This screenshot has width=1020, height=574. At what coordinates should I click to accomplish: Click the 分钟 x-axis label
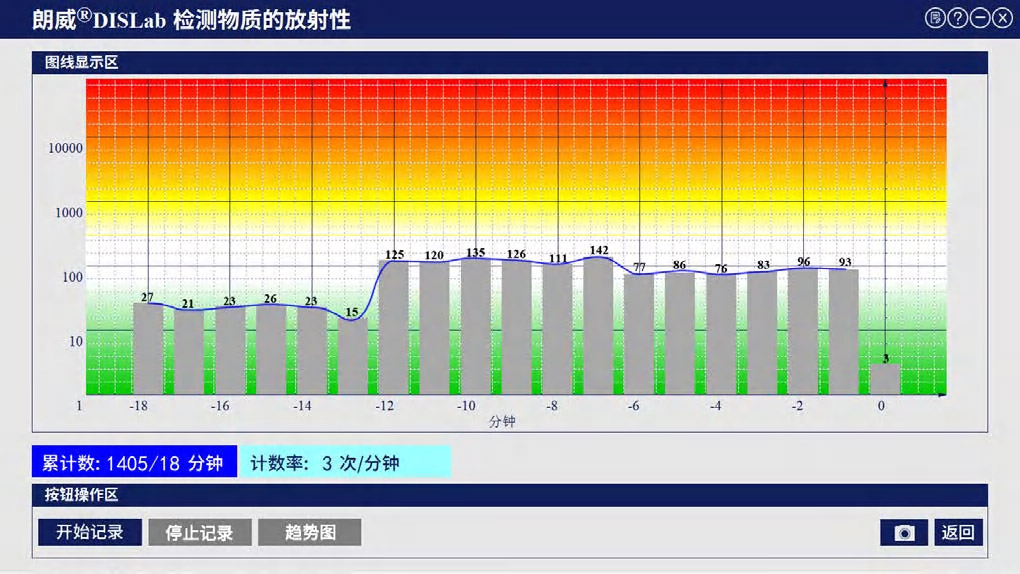click(502, 422)
